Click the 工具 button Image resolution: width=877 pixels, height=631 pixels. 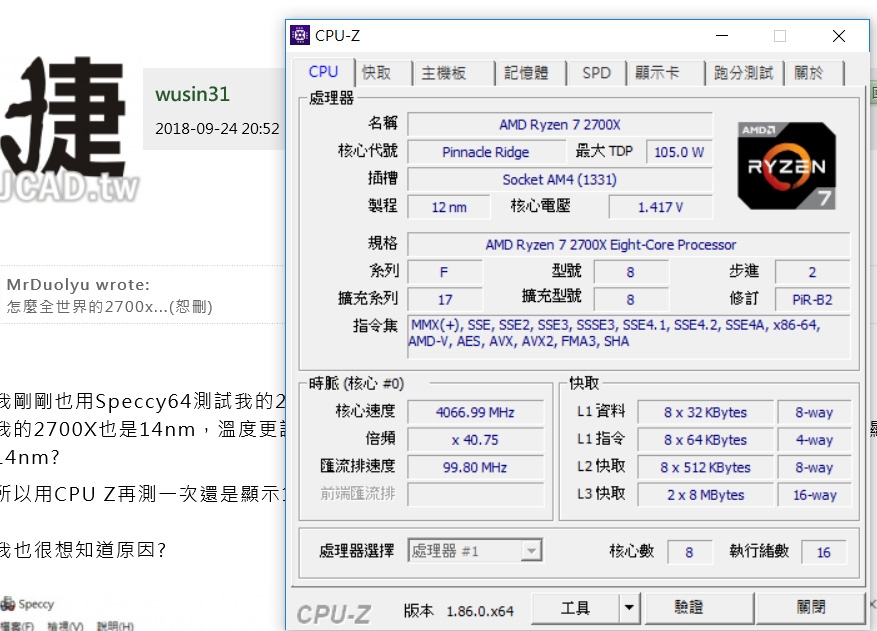[x=575, y=608]
